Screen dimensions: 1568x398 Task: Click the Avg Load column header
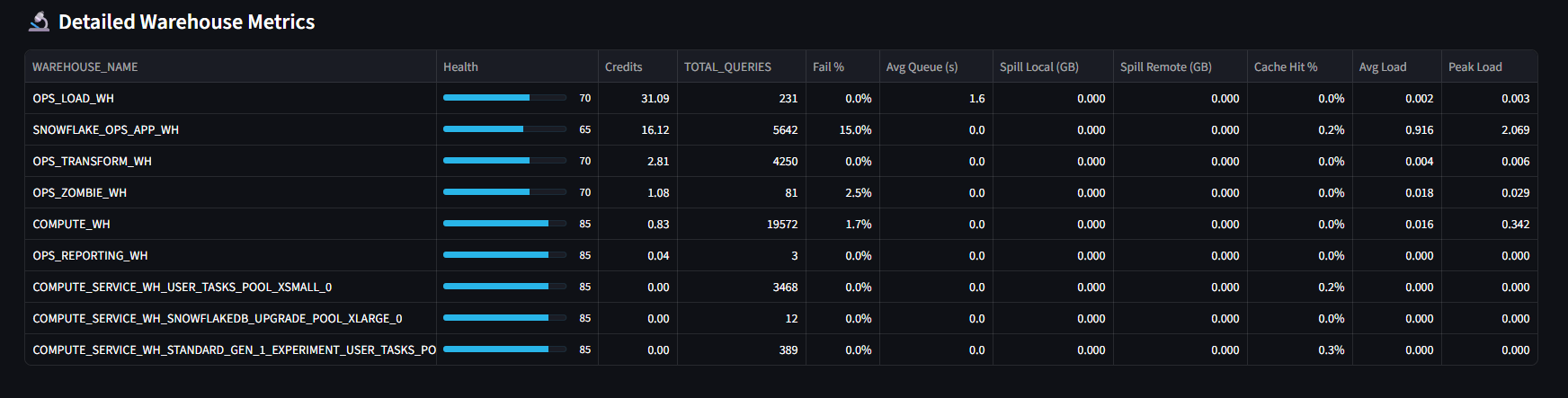click(x=1382, y=67)
